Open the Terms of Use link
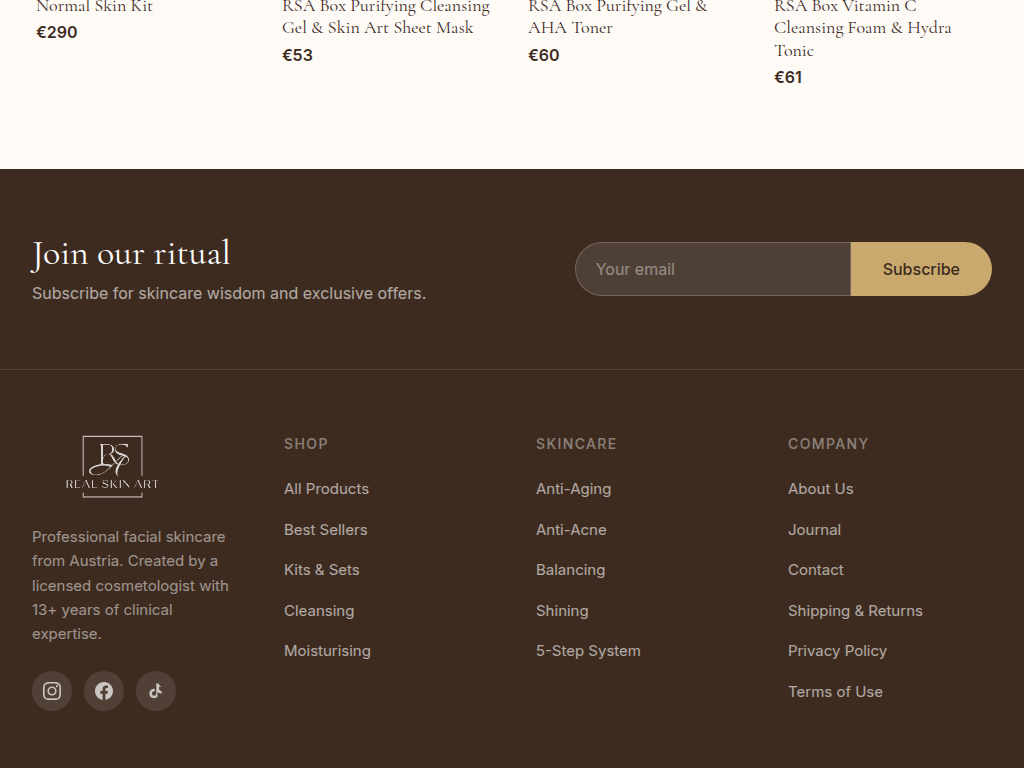Screen dimensions: 1024x768 (835, 692)
